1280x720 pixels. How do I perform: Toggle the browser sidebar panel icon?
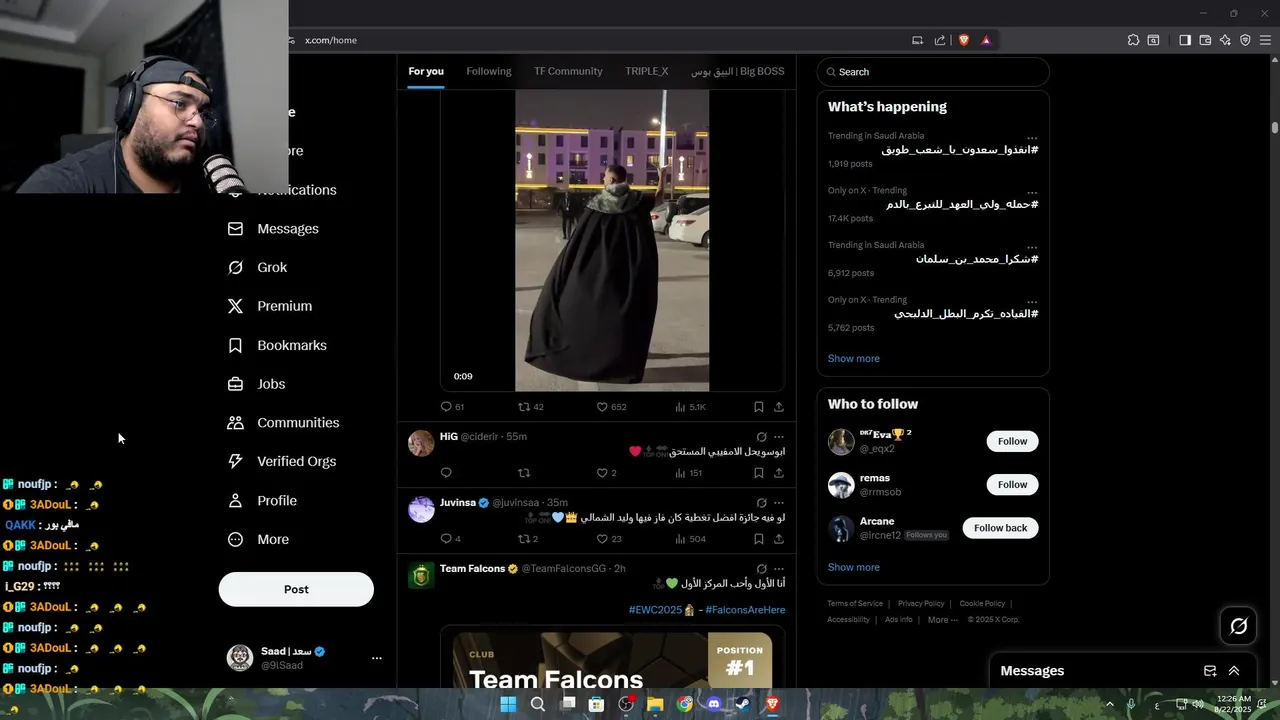click(x=1184, y=40)
